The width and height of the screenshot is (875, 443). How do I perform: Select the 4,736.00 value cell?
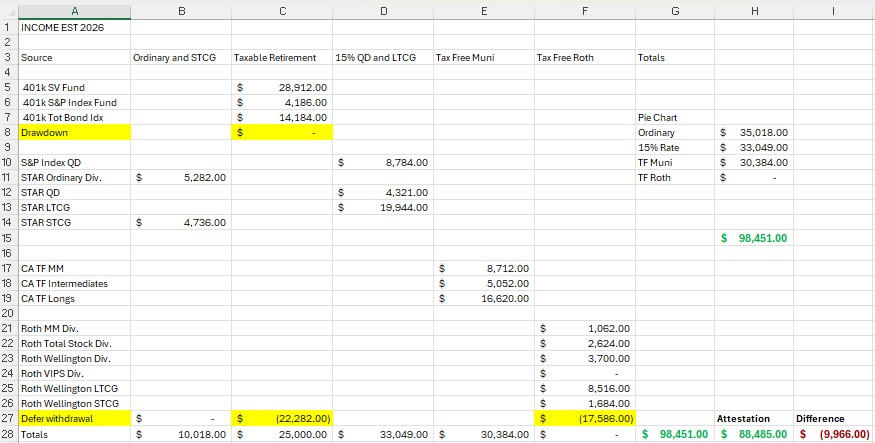coord(181,223)
